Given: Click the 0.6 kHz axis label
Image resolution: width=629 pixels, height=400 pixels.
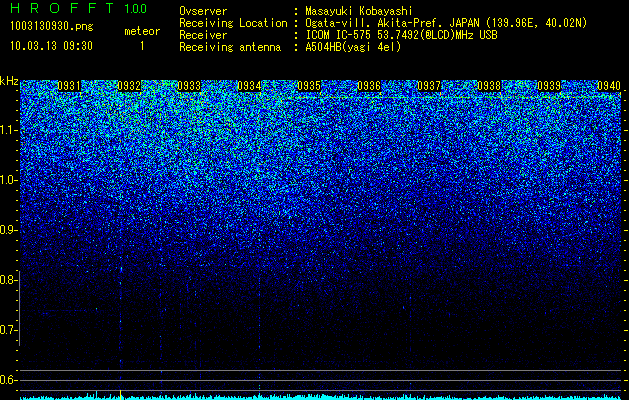Looking at the screenshot, I should (x=8, y=380).
